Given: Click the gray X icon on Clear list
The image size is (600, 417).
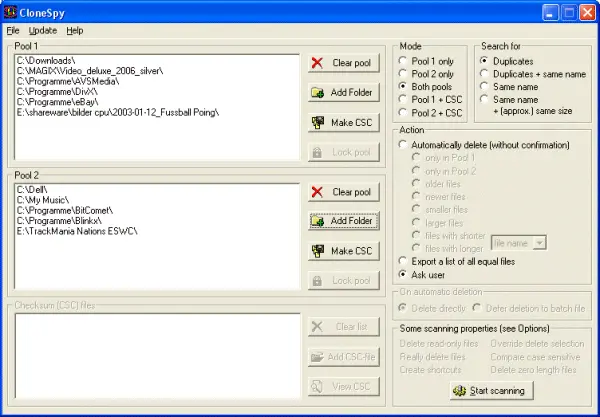Looking at the screenshot, I should pyautogui.click(x=317, y=327).
